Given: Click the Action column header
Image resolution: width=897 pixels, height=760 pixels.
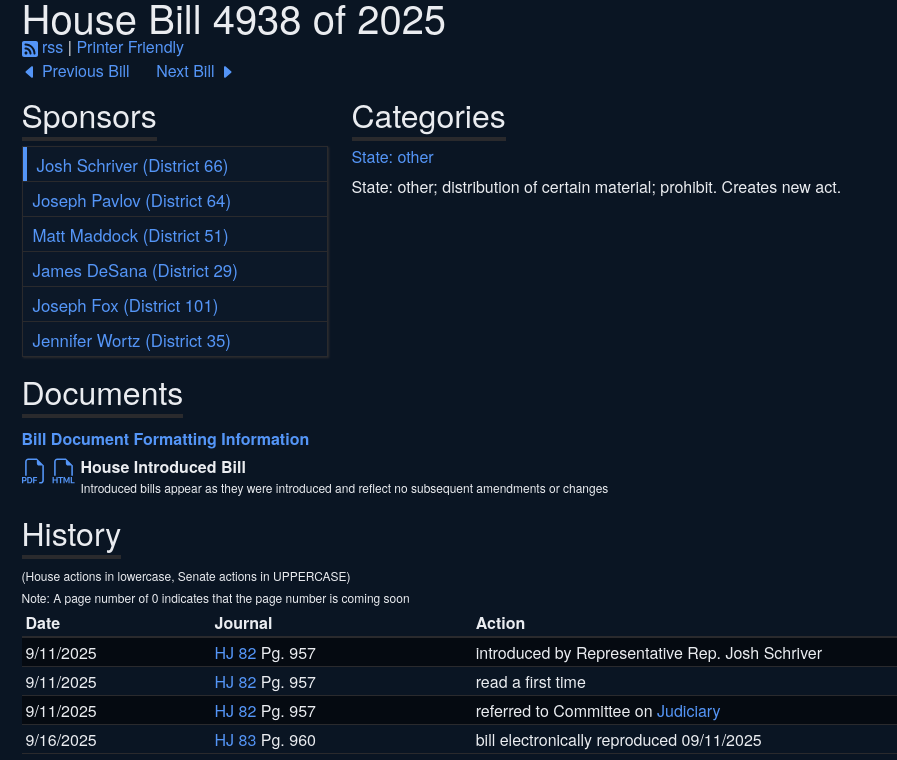Looking at the screenshot, I should click(500, 623).
